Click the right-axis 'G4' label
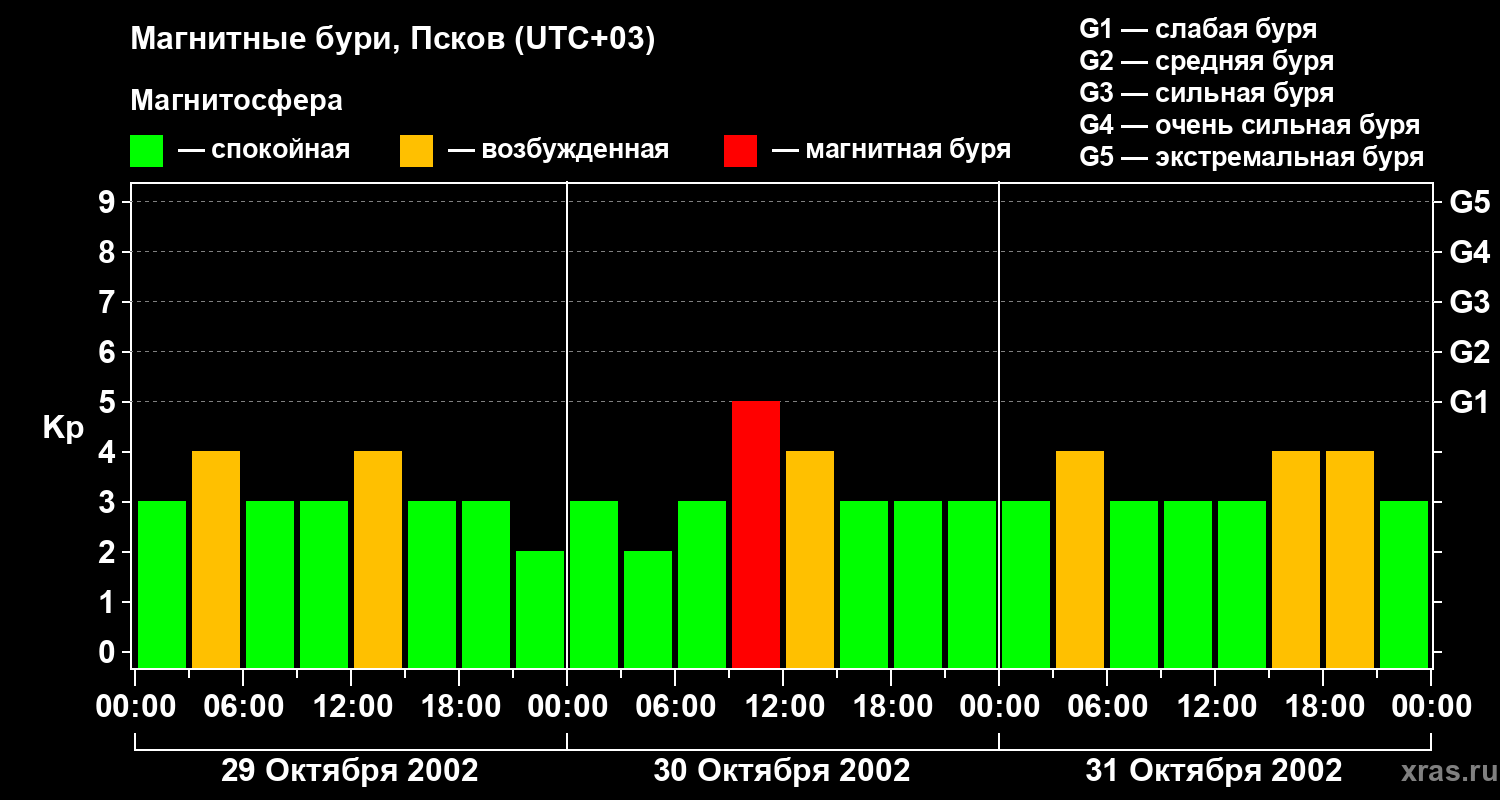This screenshot has height=800, width=1500. point(1469,253)
